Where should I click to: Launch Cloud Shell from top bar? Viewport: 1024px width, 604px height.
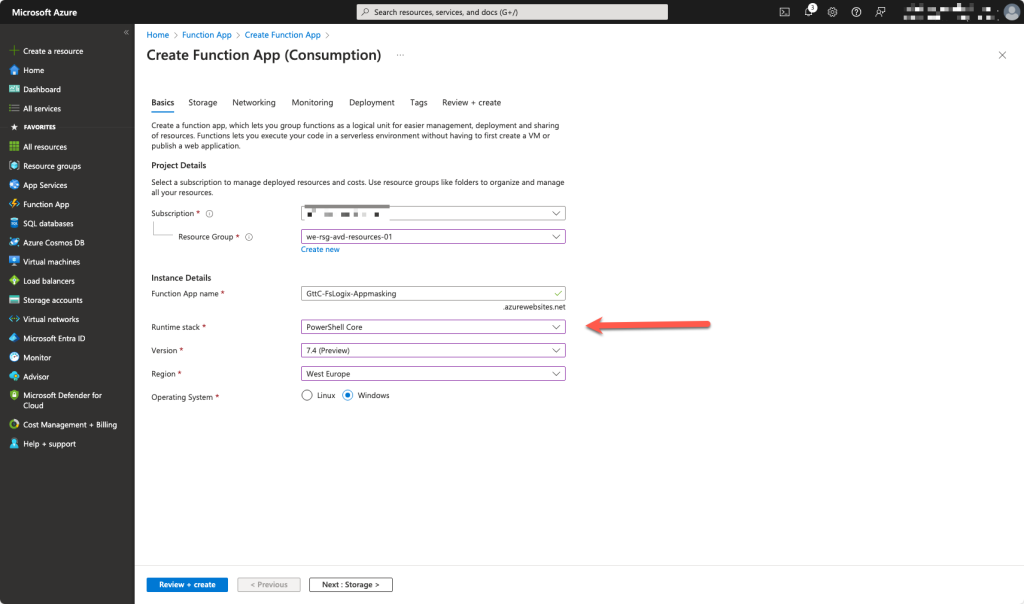point(784,12)
